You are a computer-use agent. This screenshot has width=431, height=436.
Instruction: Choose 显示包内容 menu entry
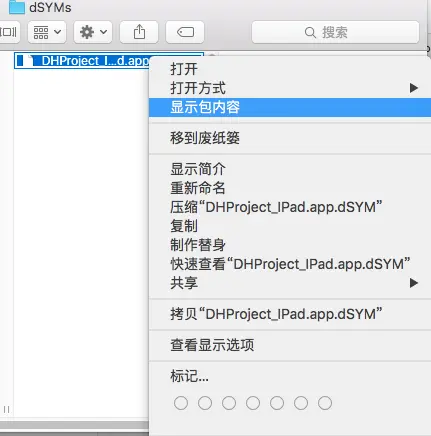coord(290,107)
